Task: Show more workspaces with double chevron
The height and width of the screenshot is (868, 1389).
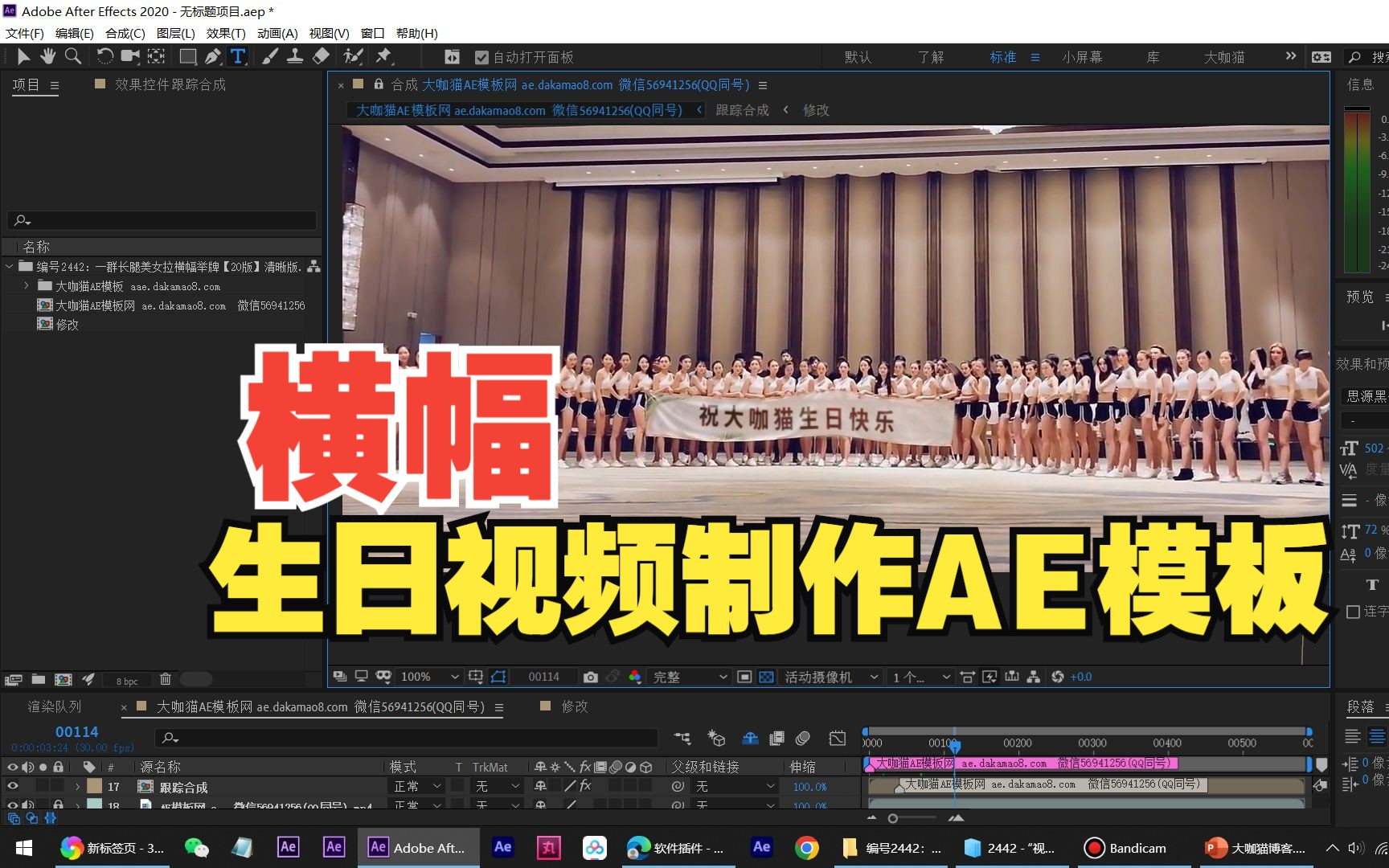Action: pyautogui.click(x=1291, y=56)
